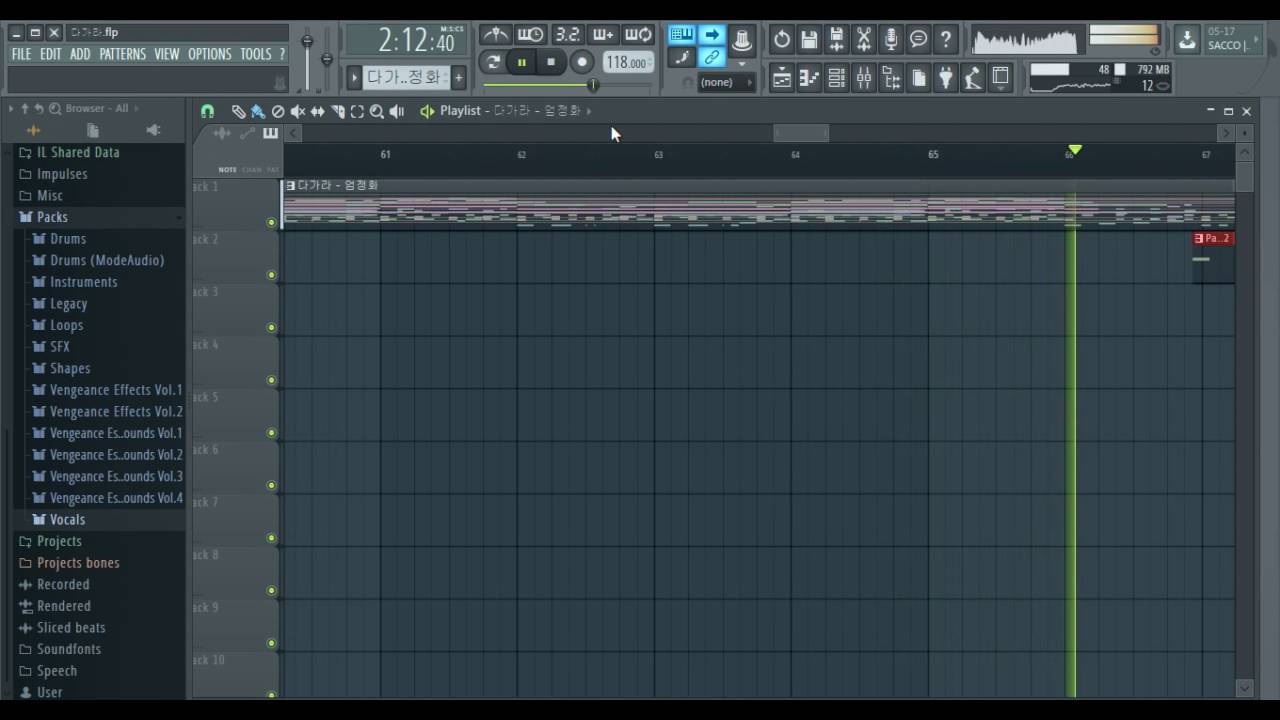Open the Sliced beats browser entry
The height and width of the screenshot is (720, 1280).
[x=71, y=628]
